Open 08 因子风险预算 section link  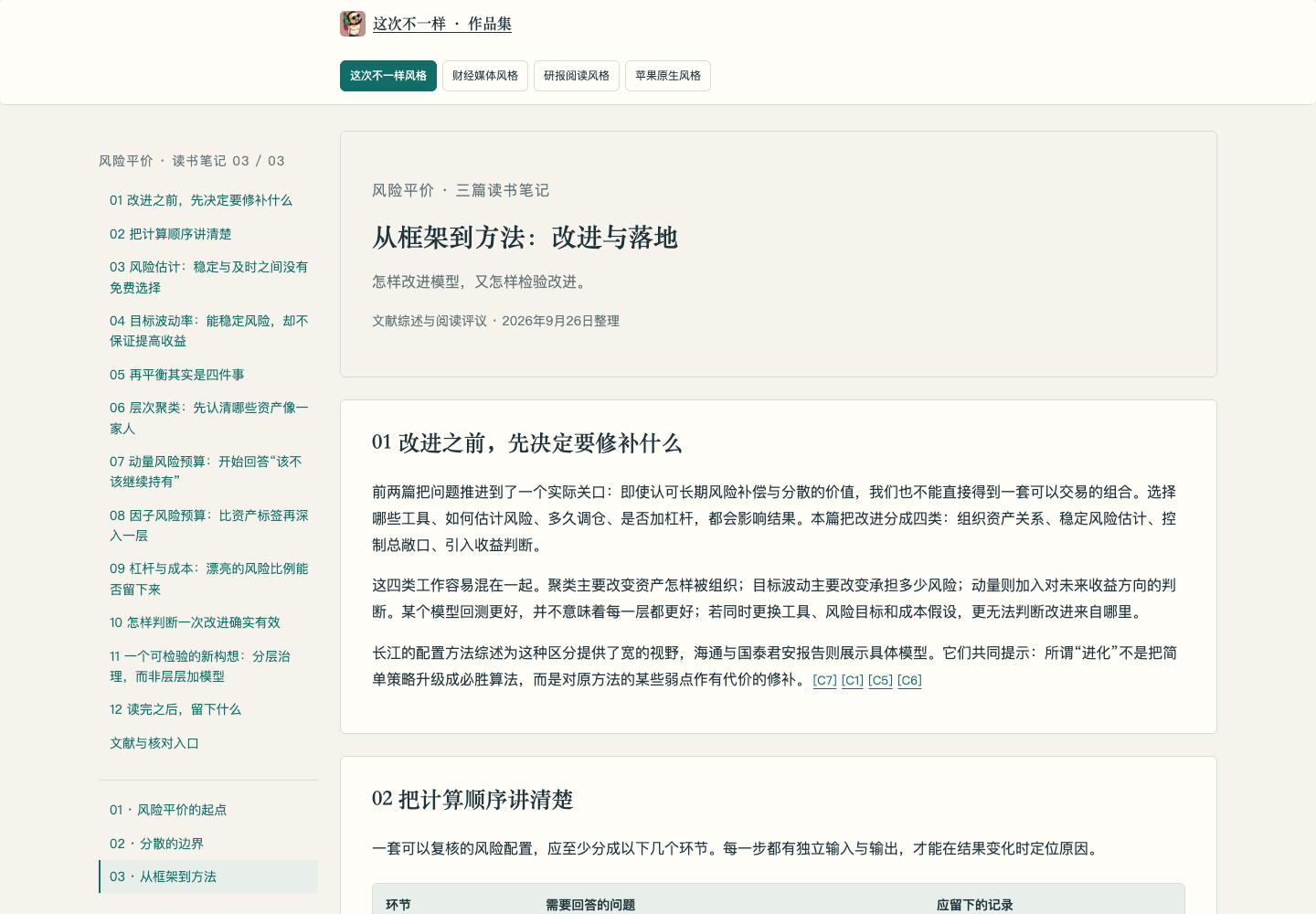208,526
